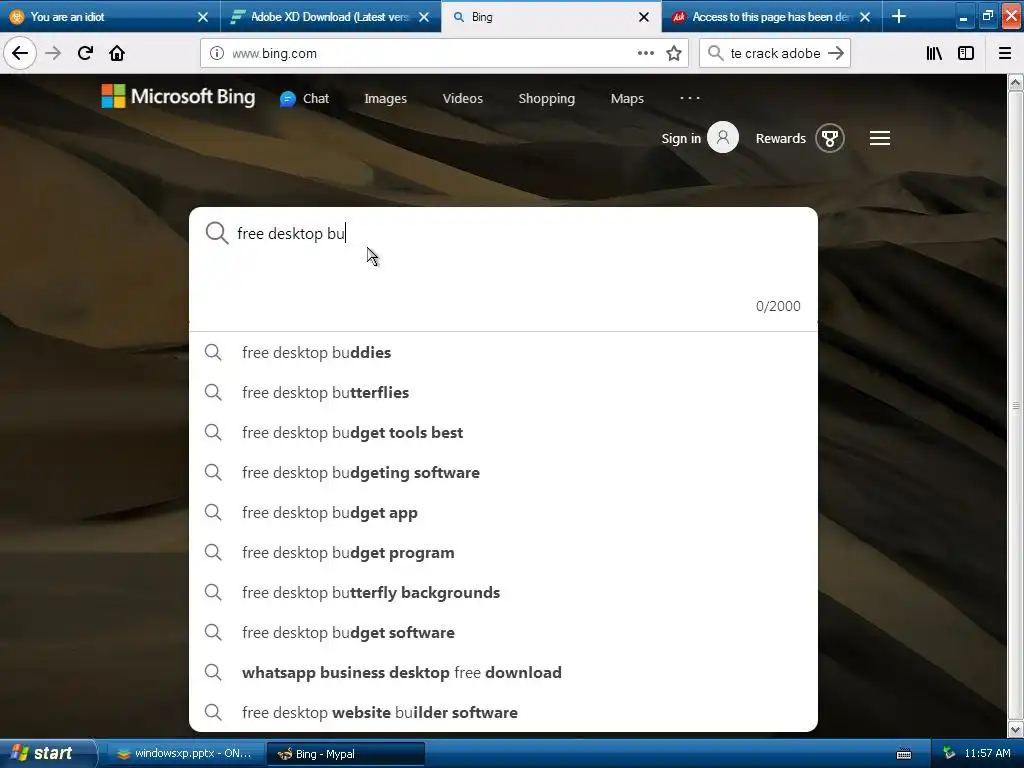Open a new tab with the plus button
Image resolution: width=1024 pixels, height=768 pixels.
click(x=899, y=16)
